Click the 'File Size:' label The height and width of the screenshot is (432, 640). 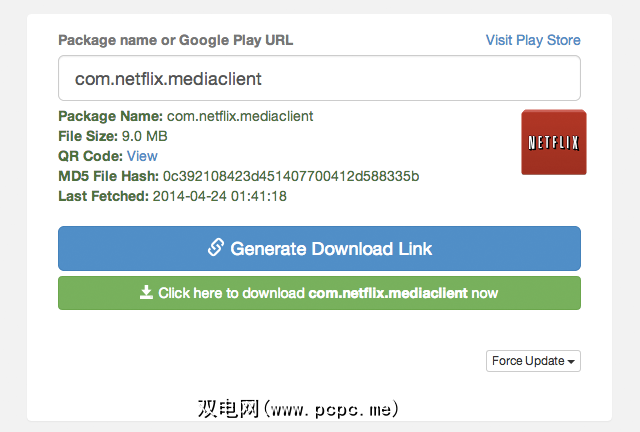tap(89, 137)
